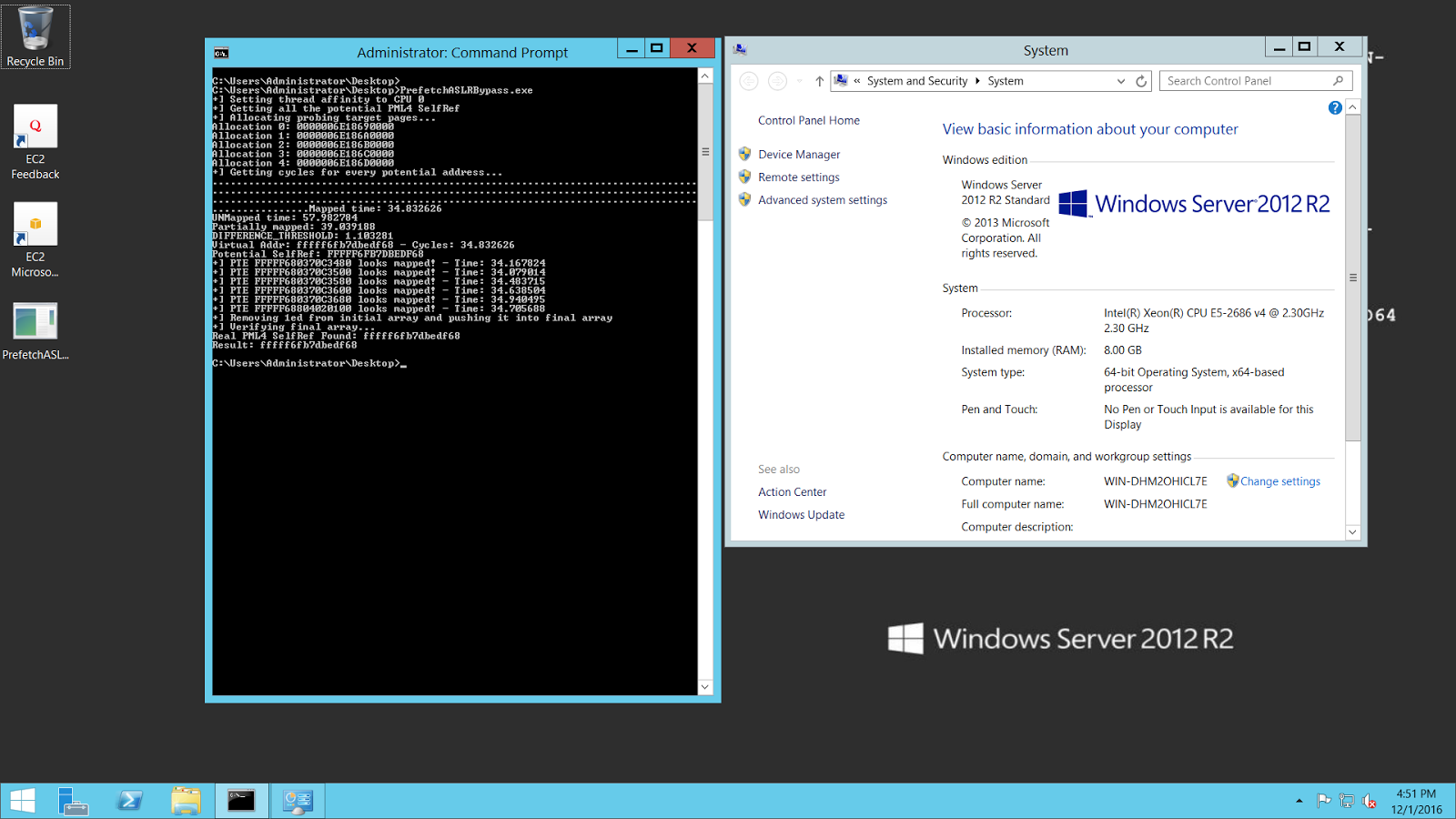The height and width of the screenshot is (819, 1456).
Task: Open the recent locations dropdown arrow
Action: tap(799, 81)
